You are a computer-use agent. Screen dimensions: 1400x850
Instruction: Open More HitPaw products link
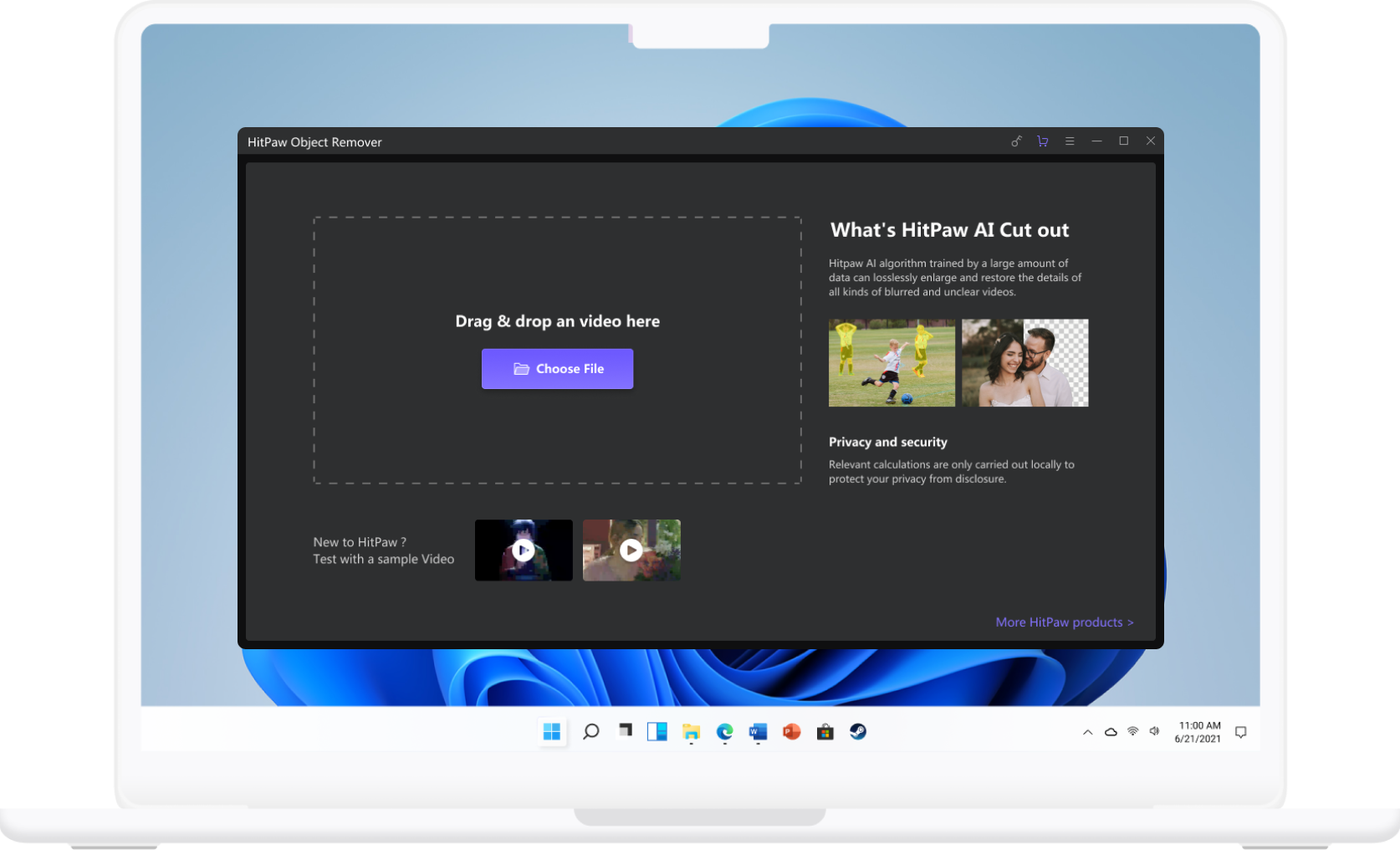(1065, 622)
